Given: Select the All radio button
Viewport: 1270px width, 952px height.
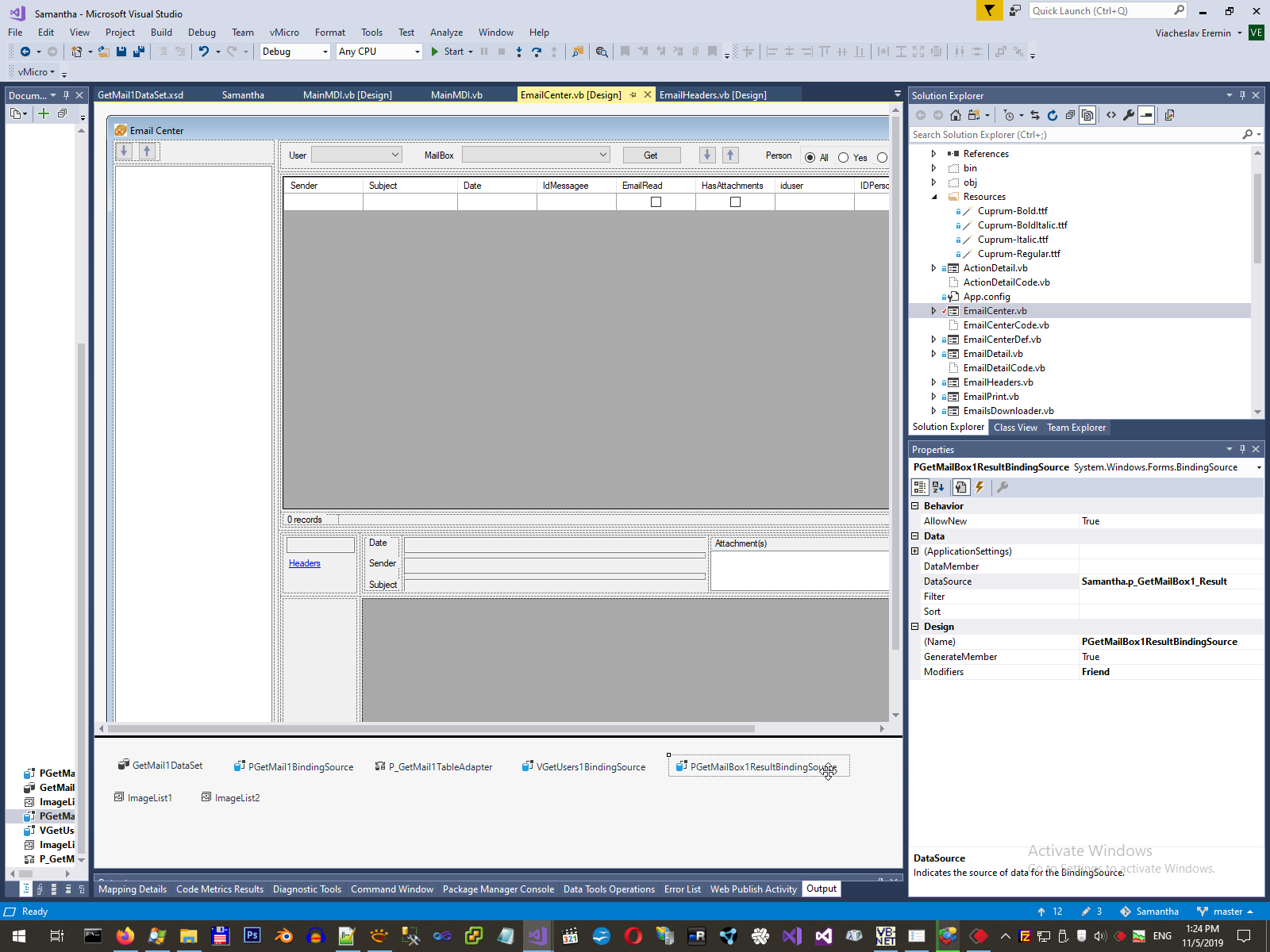Looking at the screenshot, I should point(810,157).
